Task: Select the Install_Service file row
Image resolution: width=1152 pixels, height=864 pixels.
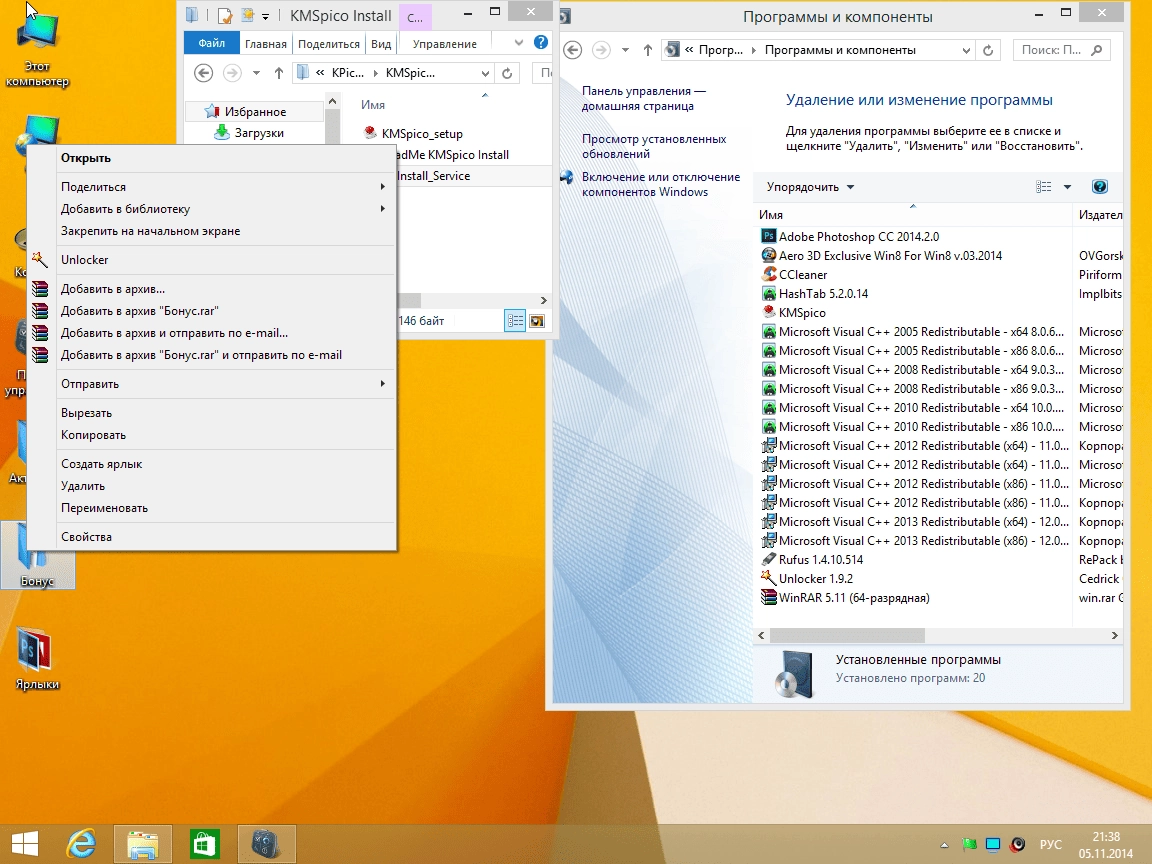Action: tap(473, 176)
